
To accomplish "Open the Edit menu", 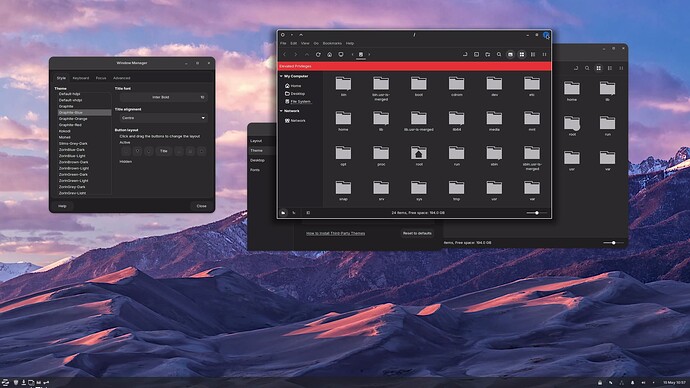I will coord(294,44).
